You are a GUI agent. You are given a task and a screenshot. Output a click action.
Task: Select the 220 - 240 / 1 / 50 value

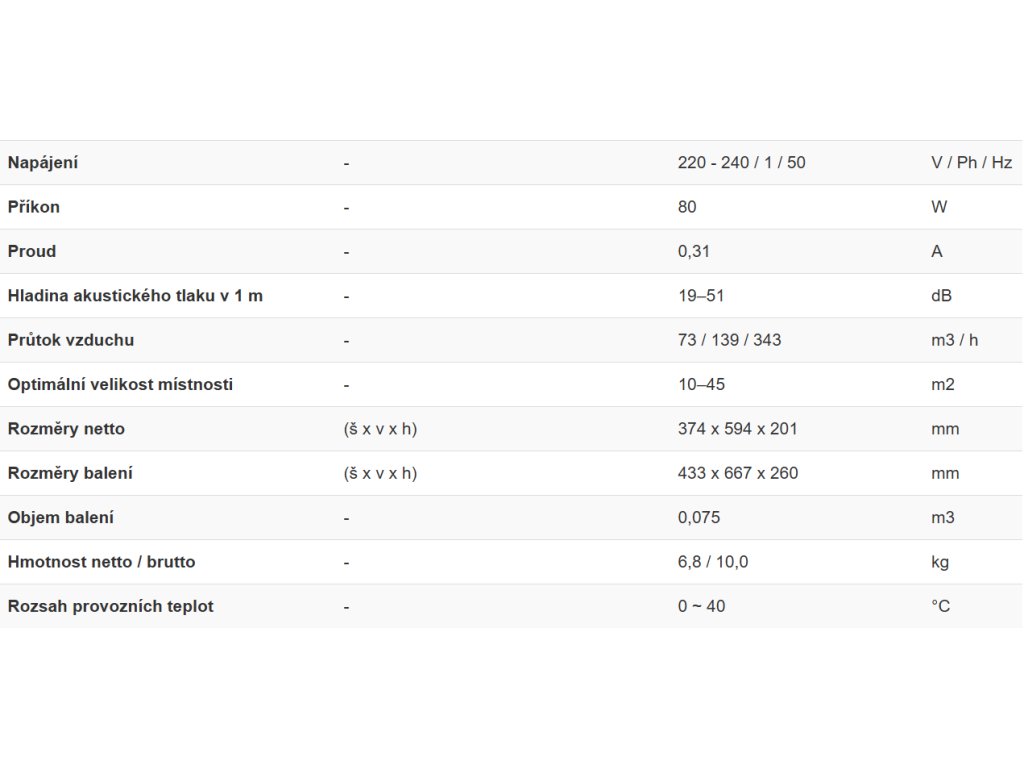[x=741, y=163]
